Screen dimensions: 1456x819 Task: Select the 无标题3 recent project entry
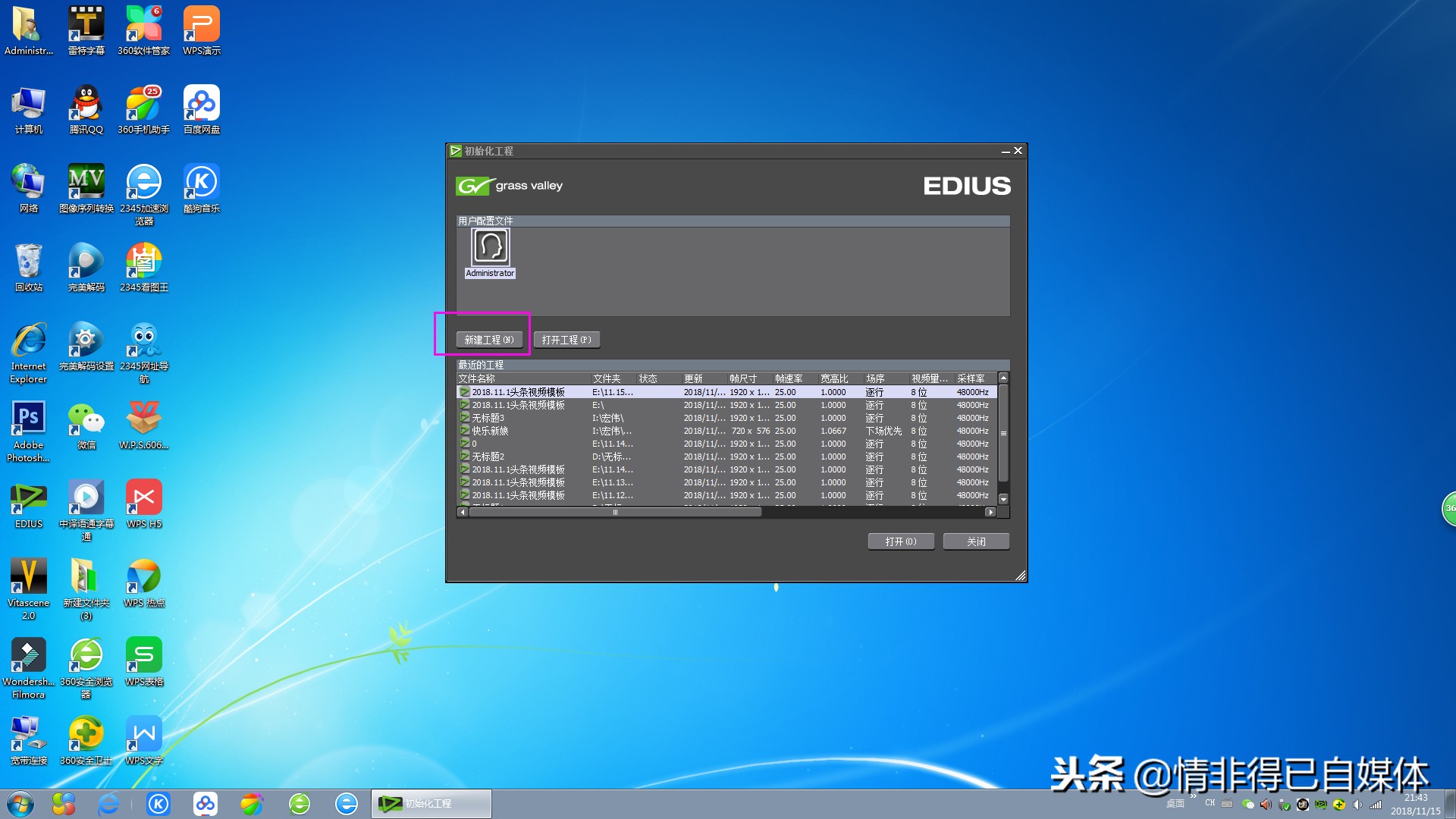pos(488,418)
